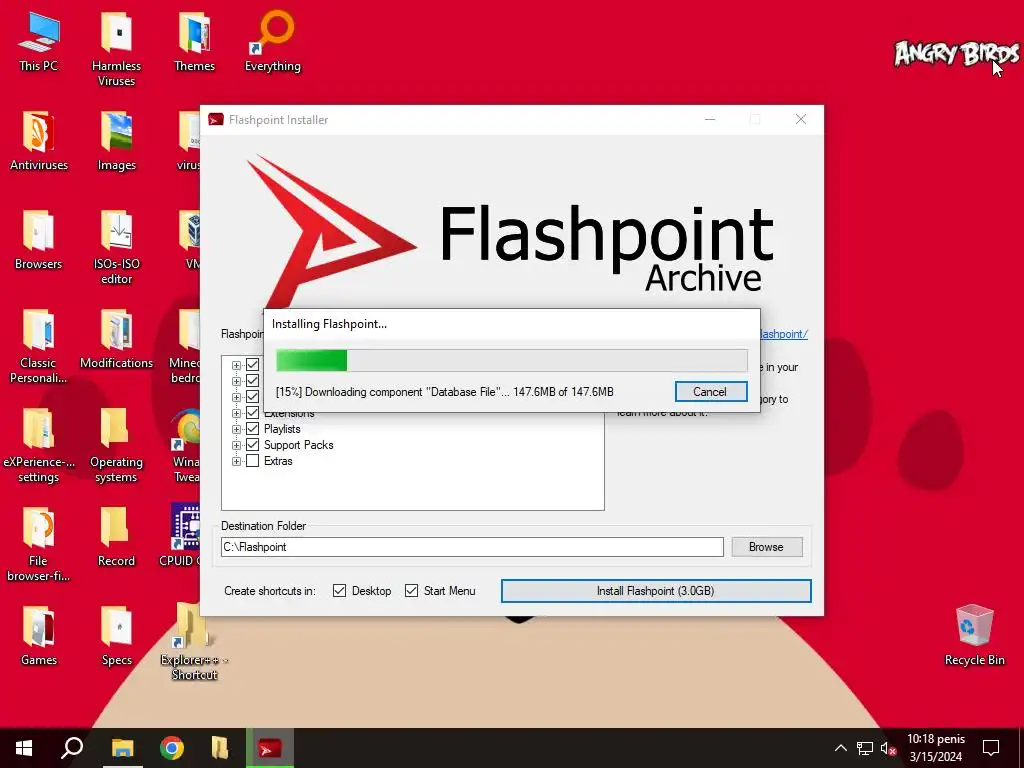Select the Classic Personalization folder icon
Image resolution: width=1024 pixels, height=768 pixels.
(x=39, y=347)
